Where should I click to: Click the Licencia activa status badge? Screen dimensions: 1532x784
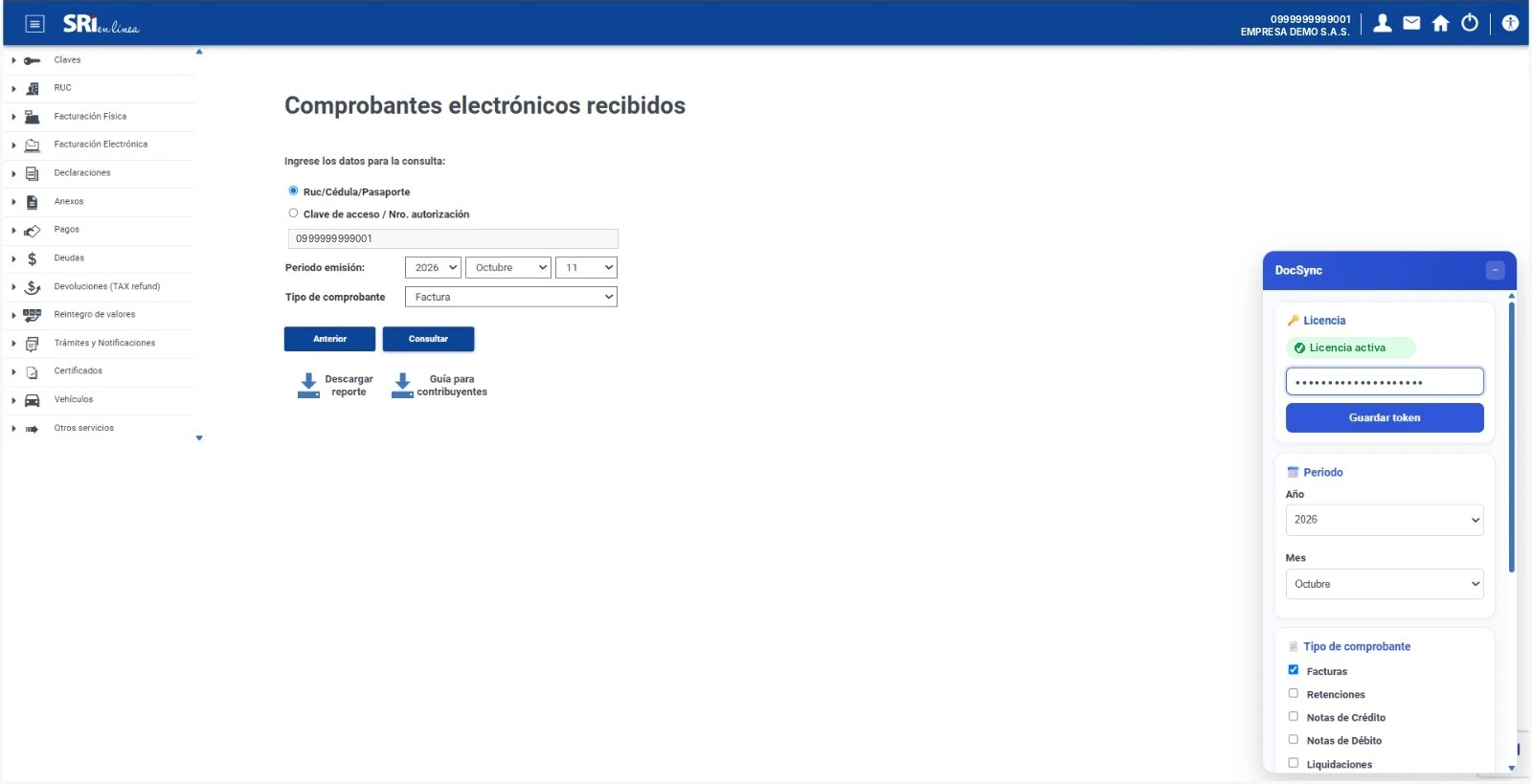point(1350,348)
